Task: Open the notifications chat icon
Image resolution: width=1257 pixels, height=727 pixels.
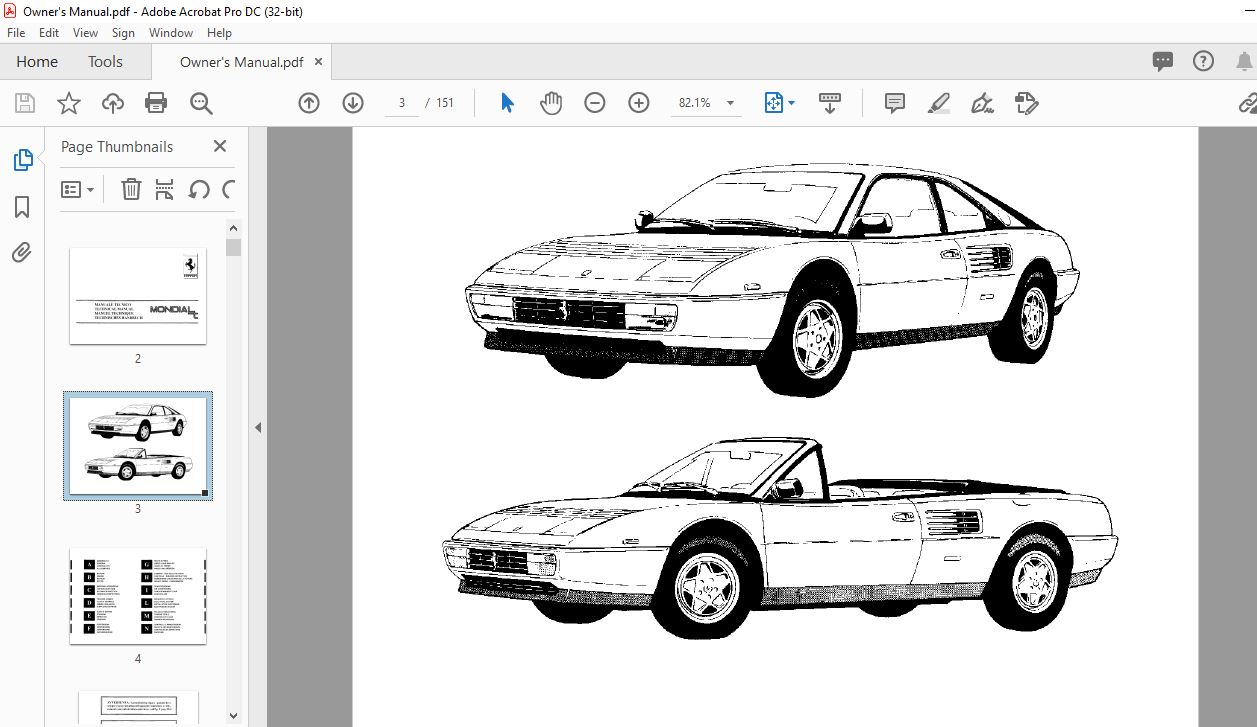Action: pyautogui.click(x=1163, y=62)
